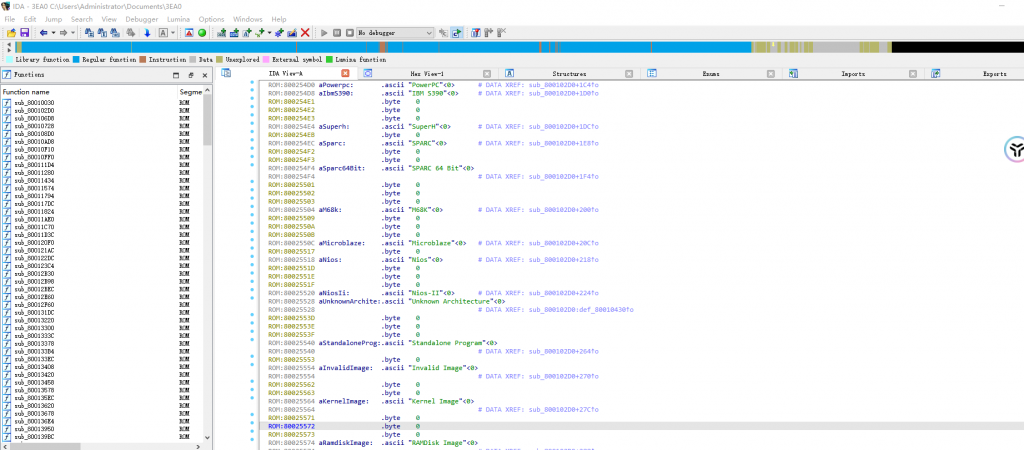
Task: Jump back with the left arrow icon
Action: click(42, 33)
